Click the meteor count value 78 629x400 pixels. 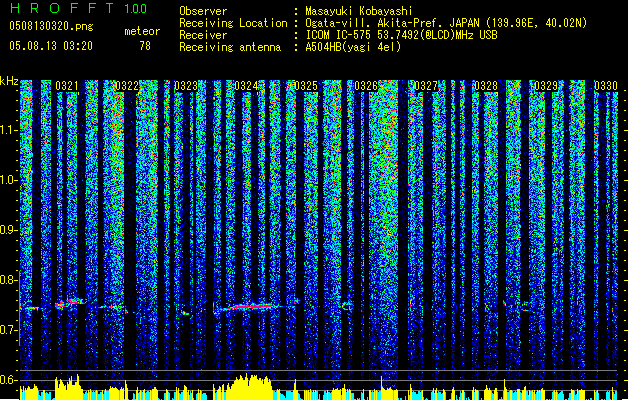[145, 46]
